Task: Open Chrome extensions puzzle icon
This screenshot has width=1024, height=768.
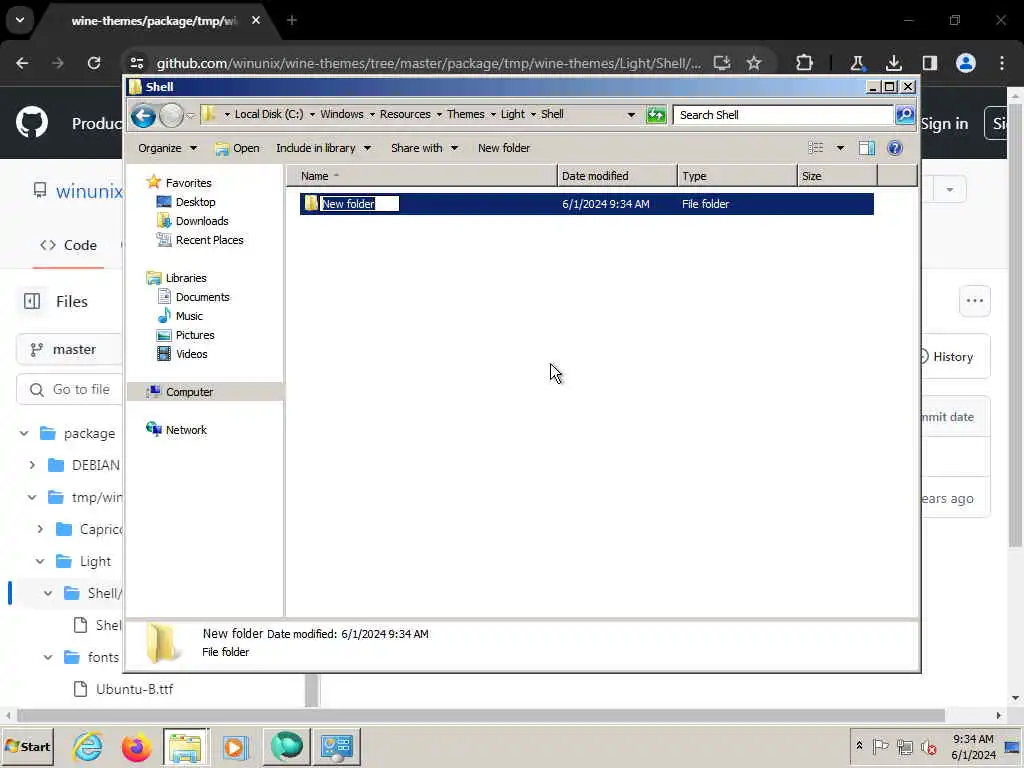Action: click(805, 63)
